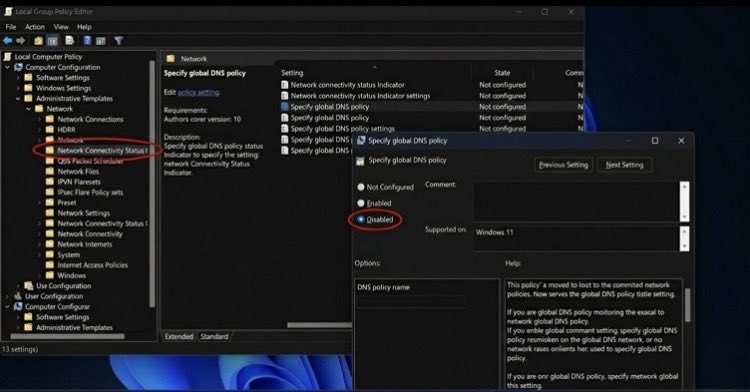The image size is (750, 392).
Task: Open the Edit policy setting link
Action: coord(199,92)
